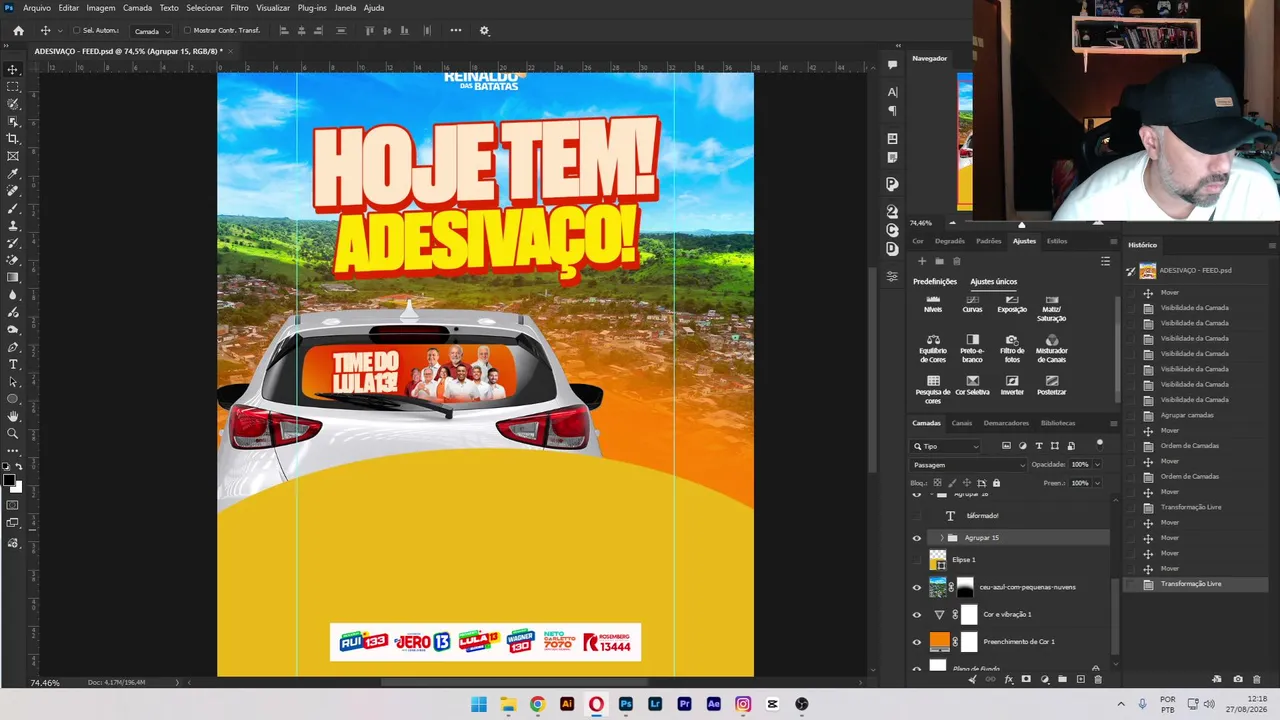Image resolution: width=1280 pixels, height=720 pixels.
Task: Open the Filtro menu
Action: pos(239,8)
